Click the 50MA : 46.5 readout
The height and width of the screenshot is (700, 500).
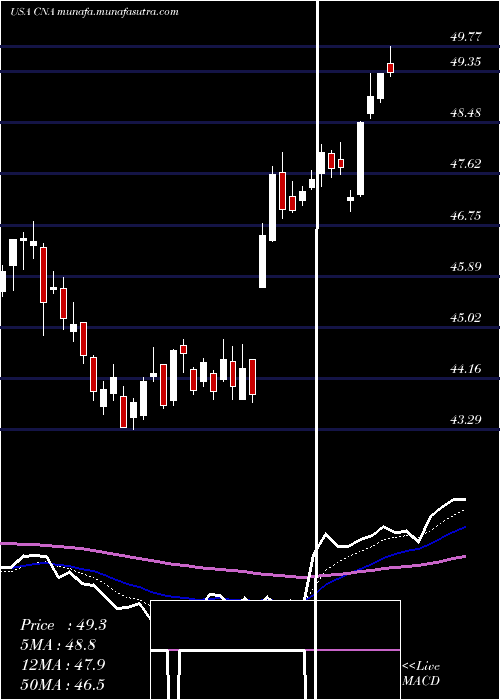[63, 684]
